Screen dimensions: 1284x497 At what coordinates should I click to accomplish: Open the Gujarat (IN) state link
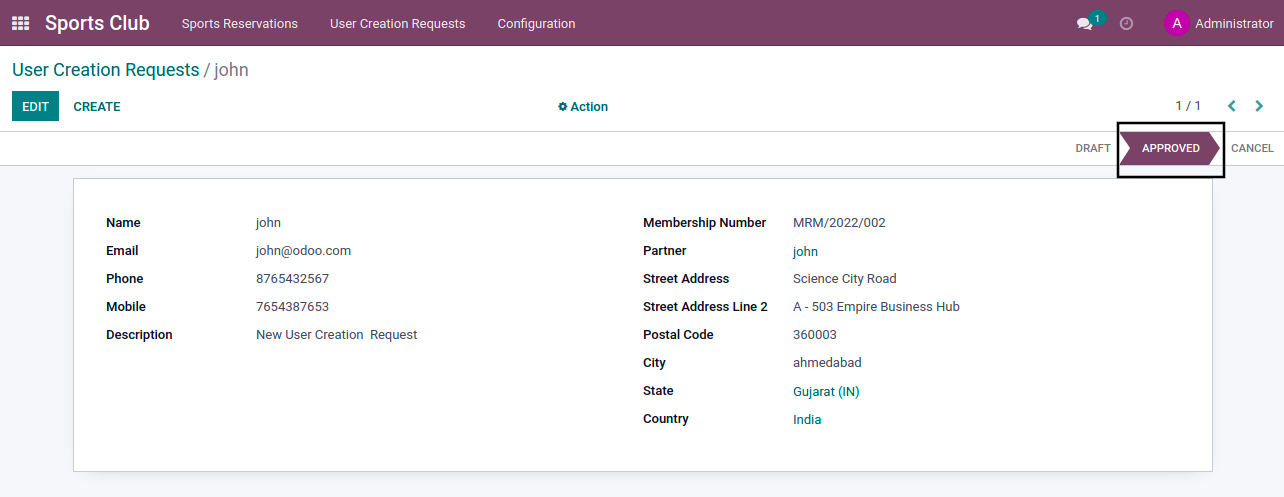pyautogui.click(x=826, y=392)
